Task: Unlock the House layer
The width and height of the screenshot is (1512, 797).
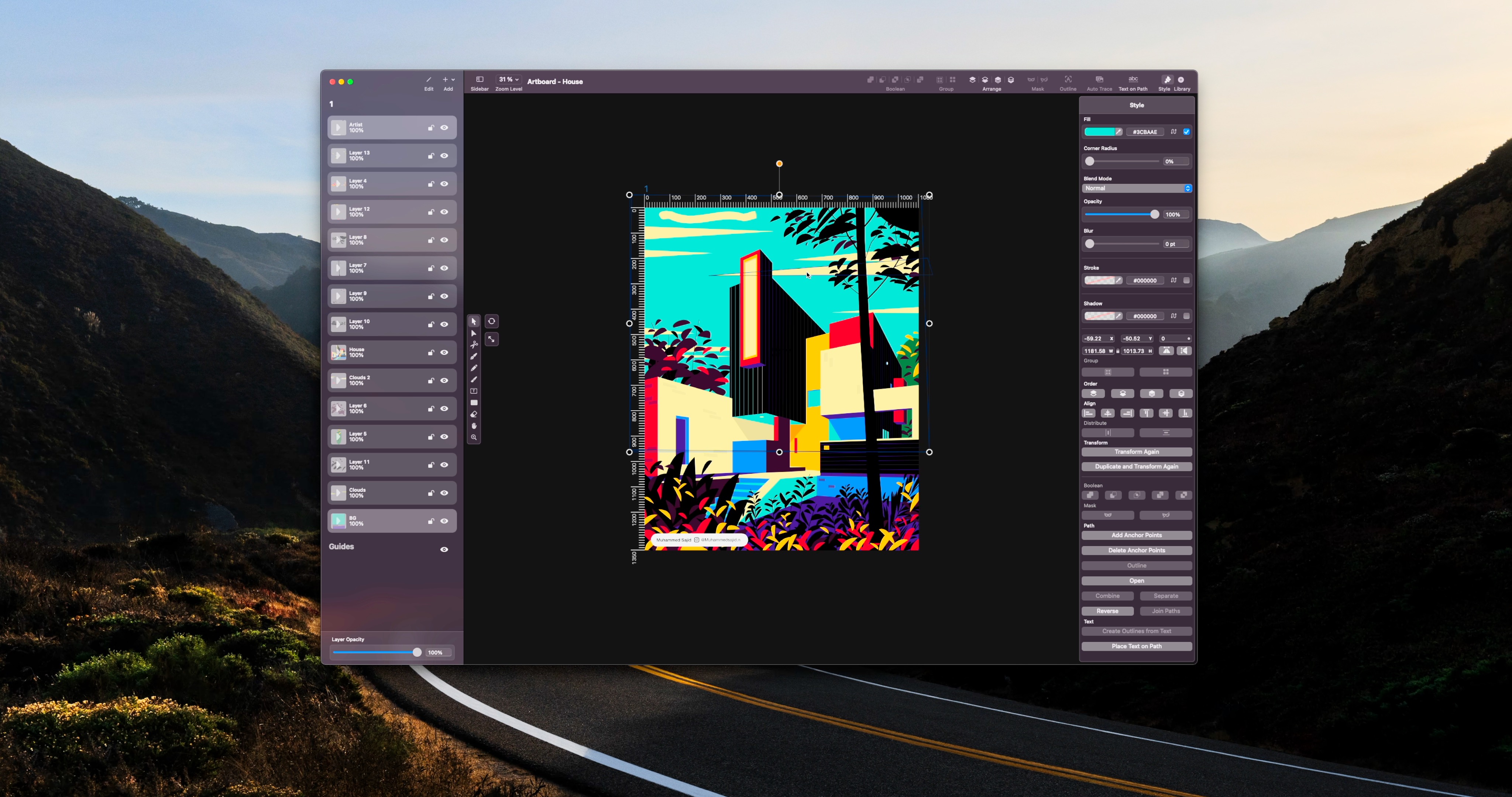Action: tap(432, 353)
